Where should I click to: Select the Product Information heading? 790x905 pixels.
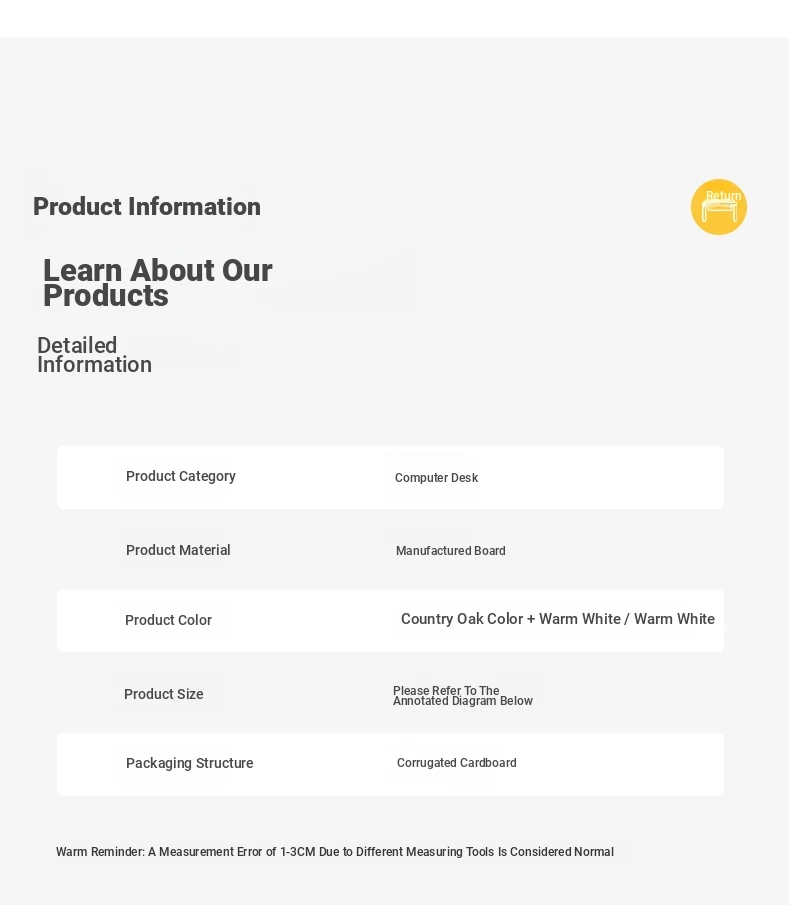147,207
